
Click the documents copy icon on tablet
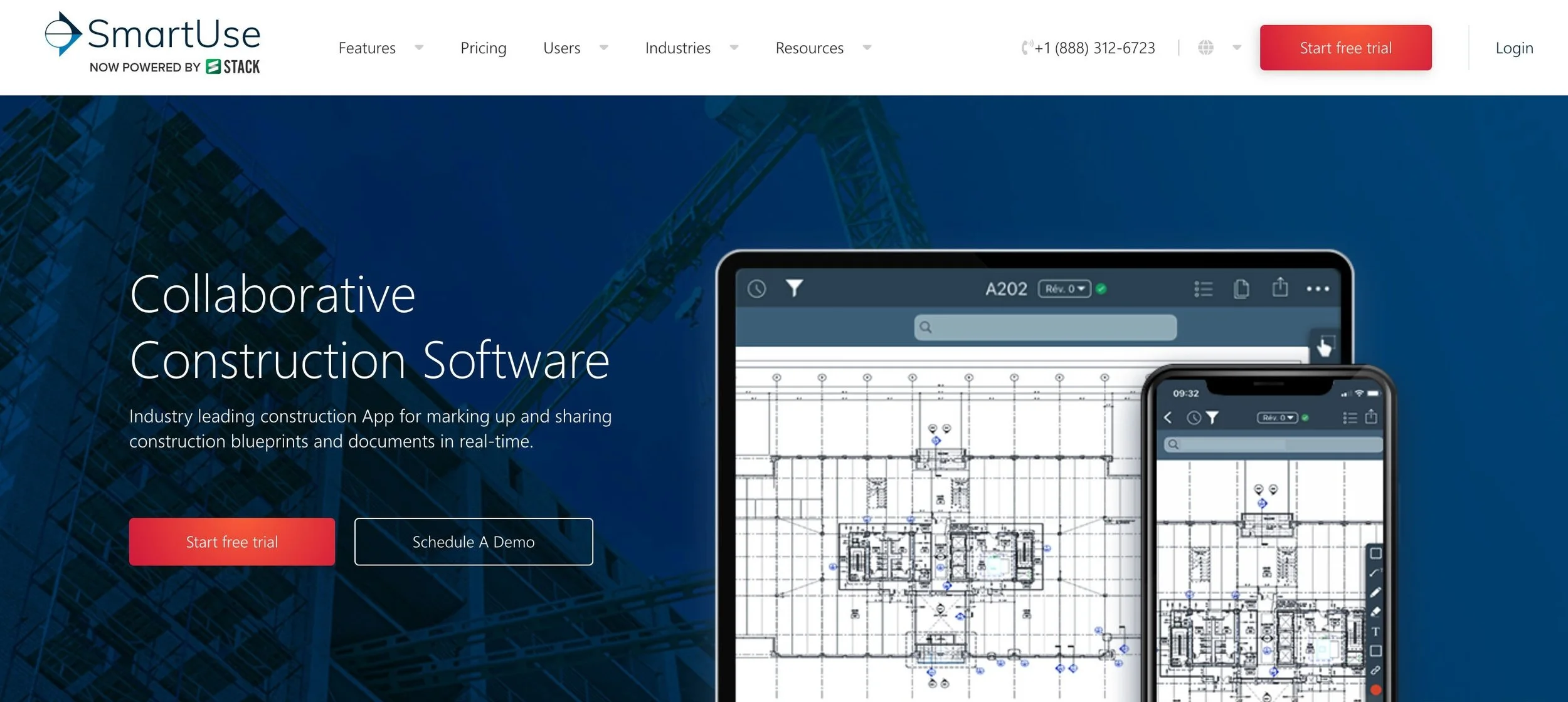click(x=1241, y=289)
